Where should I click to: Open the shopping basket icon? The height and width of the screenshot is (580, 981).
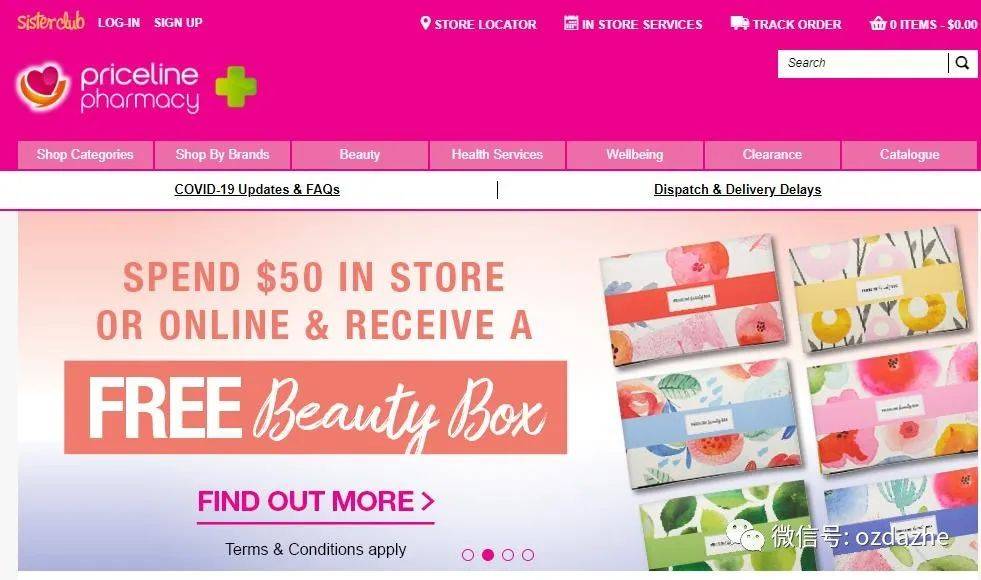pos(878,24)
